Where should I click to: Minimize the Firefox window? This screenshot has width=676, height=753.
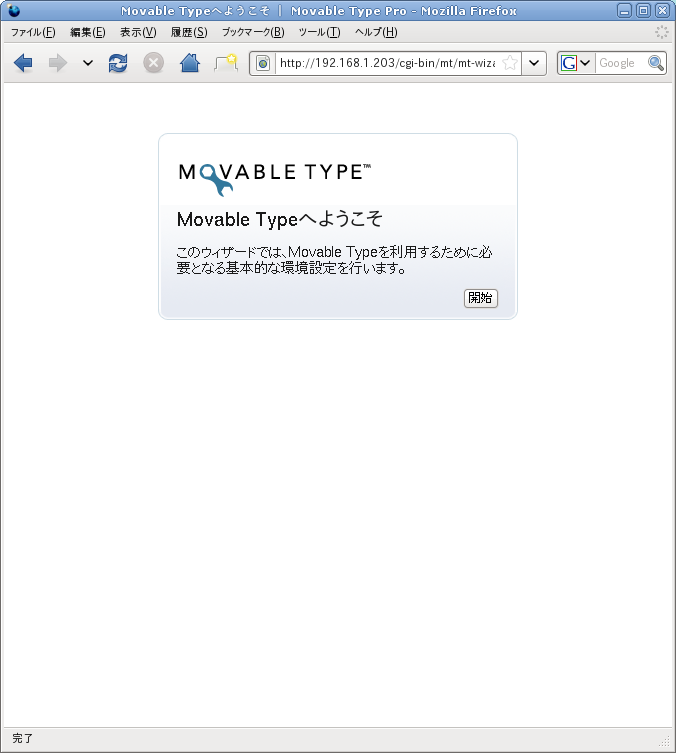tap(624, 11)
